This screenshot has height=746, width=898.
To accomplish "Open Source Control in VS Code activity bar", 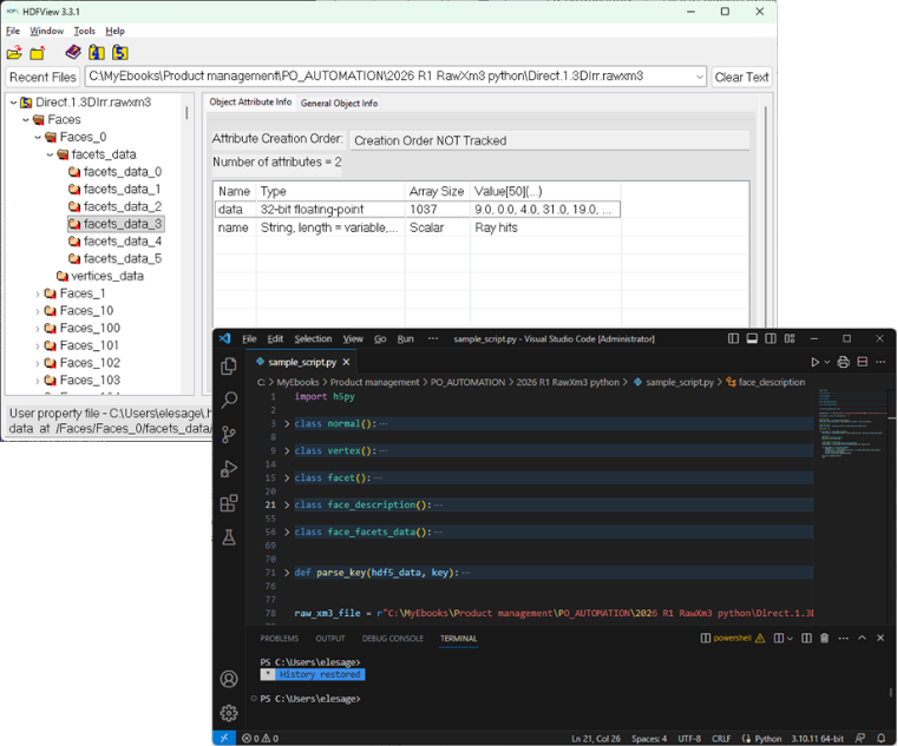I will click(x=229, y=434).
